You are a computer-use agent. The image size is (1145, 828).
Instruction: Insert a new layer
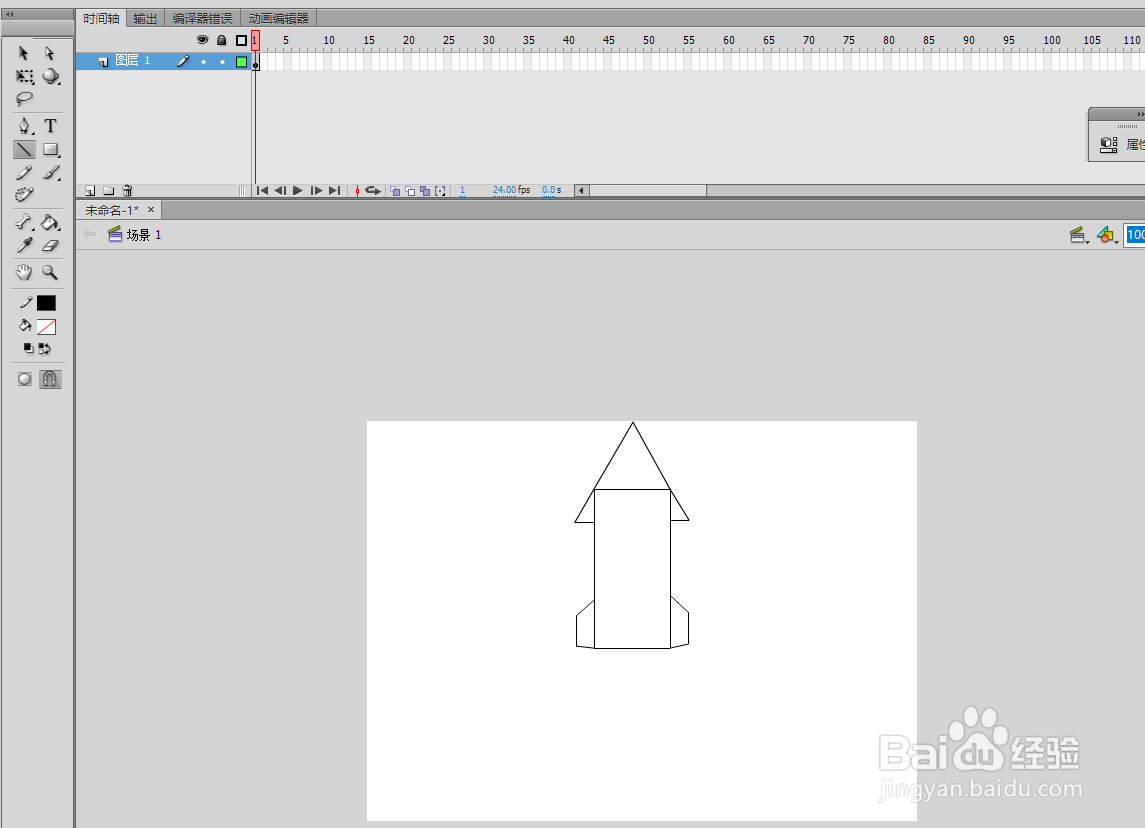point(89,190)
